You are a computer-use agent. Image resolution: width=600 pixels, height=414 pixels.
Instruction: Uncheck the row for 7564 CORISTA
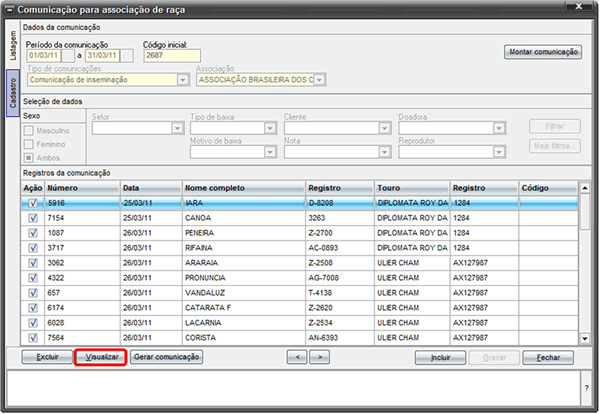33,338
